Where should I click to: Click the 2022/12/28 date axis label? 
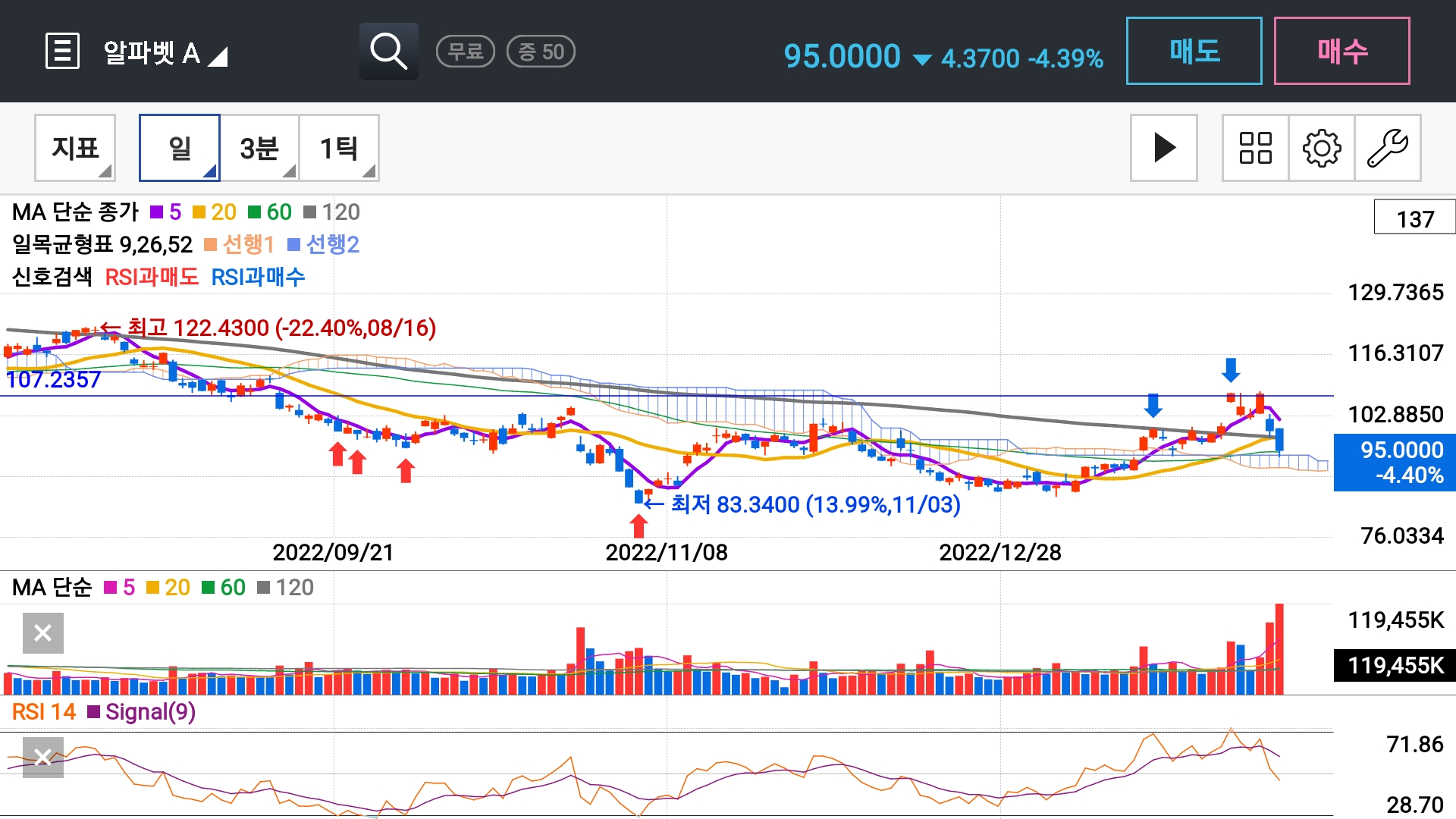(1000, 552)
